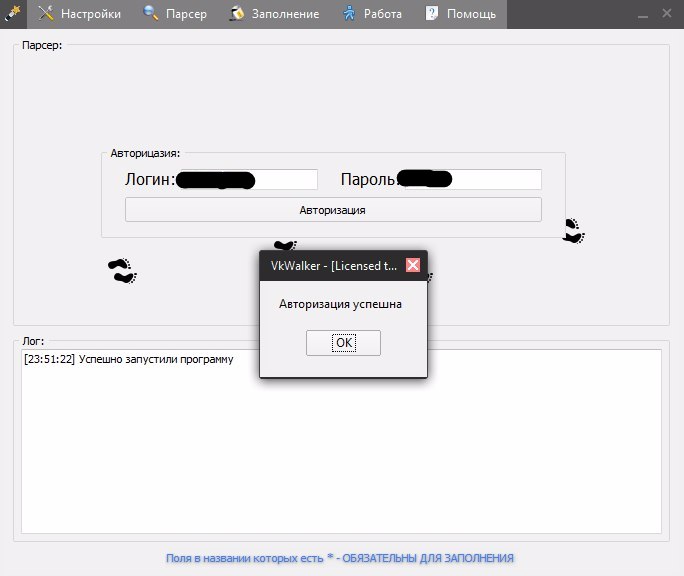Focus the Пароль input field
The width and height of the screenshot is (684, 576).
(x=470, y=180)
